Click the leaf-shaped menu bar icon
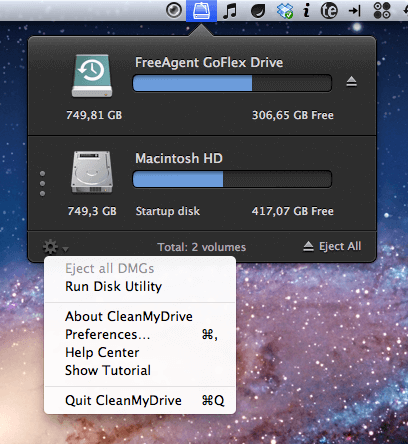The height and width of the screenshot is (444, 408). pyautogui.click(x=258, y=11)
